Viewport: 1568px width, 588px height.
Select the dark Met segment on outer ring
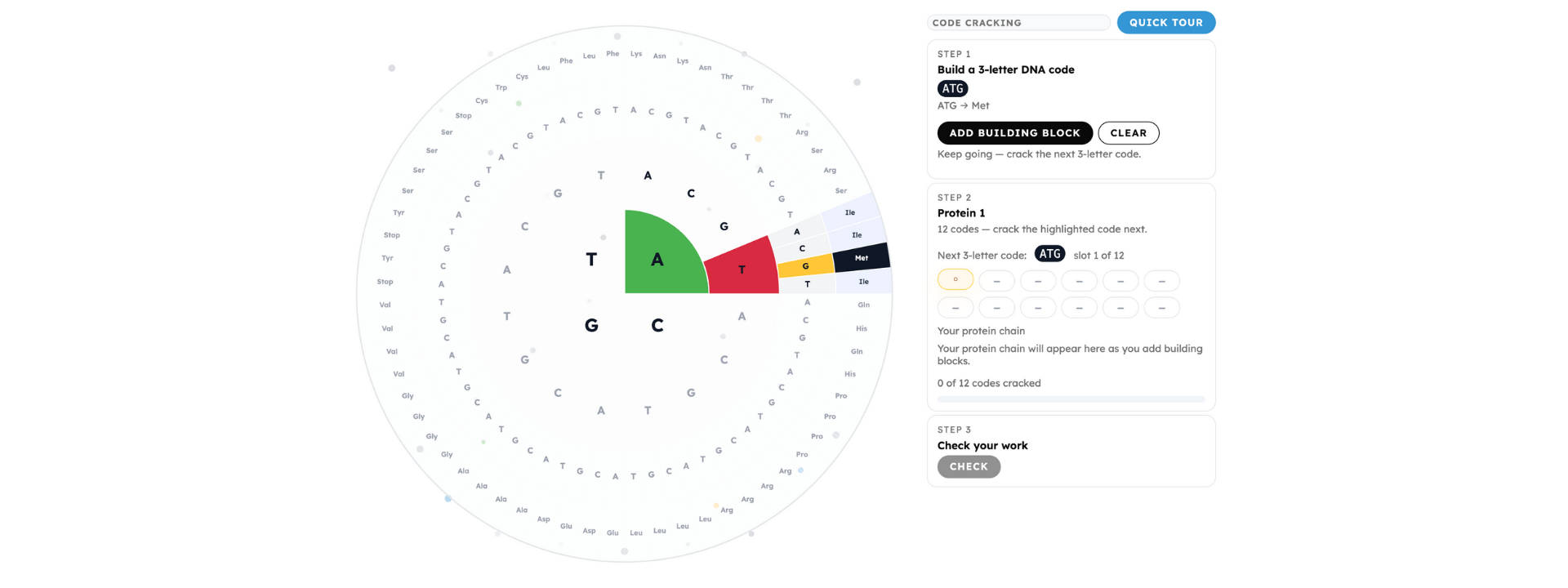(x=861, y=257)
